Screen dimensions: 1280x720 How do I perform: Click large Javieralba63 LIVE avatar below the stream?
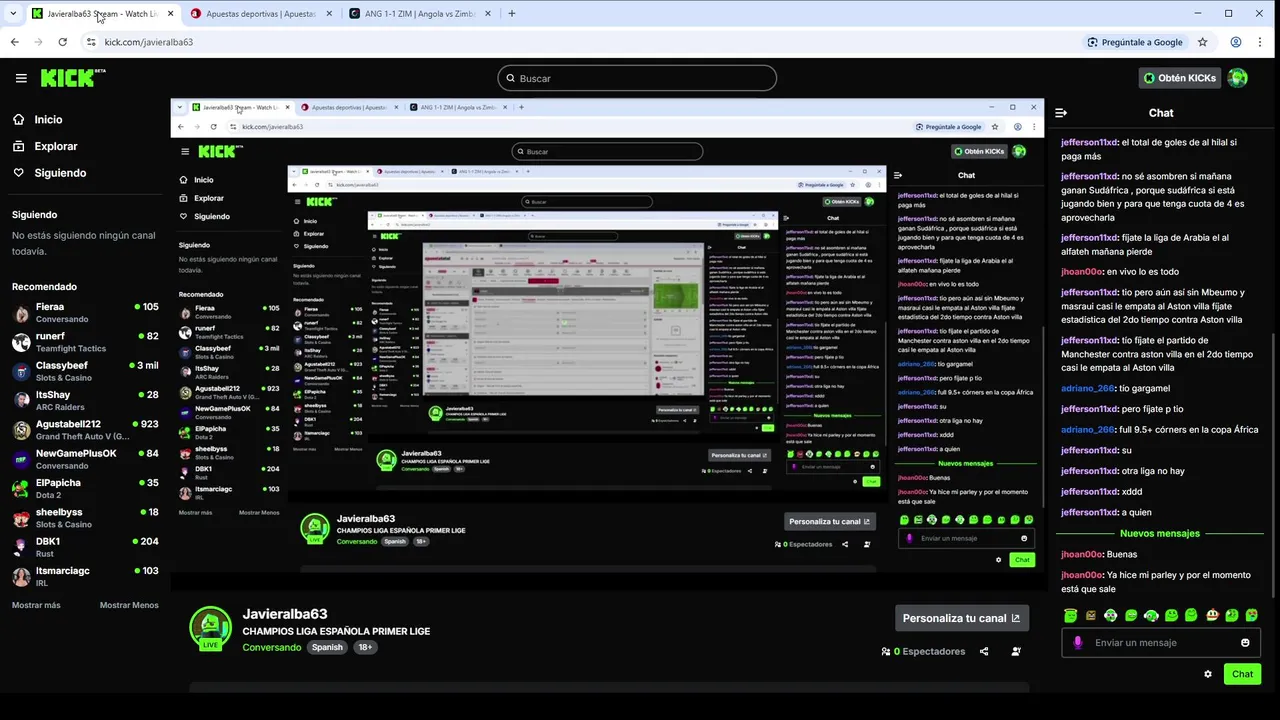coord(210,628)
